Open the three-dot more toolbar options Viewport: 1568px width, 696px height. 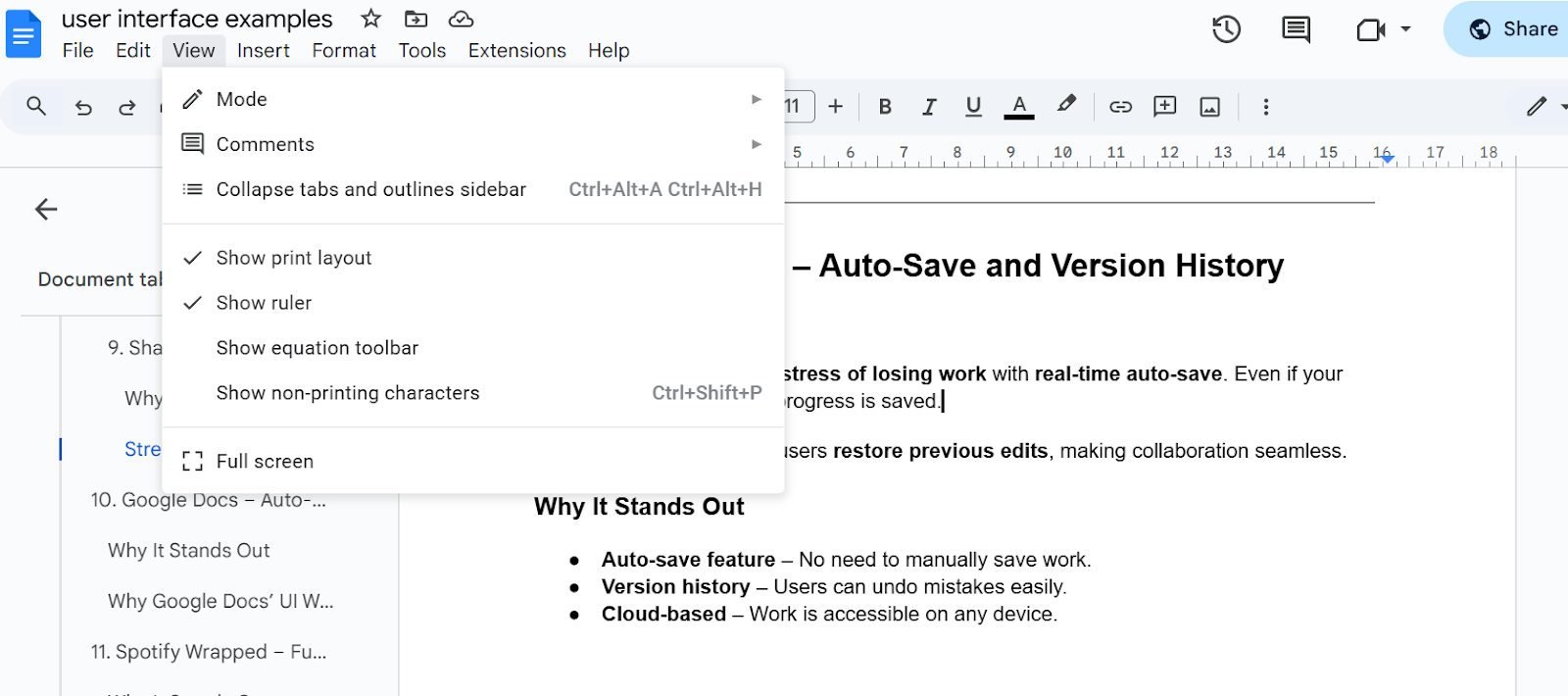pyautogui.click(x=1265, y=107)
